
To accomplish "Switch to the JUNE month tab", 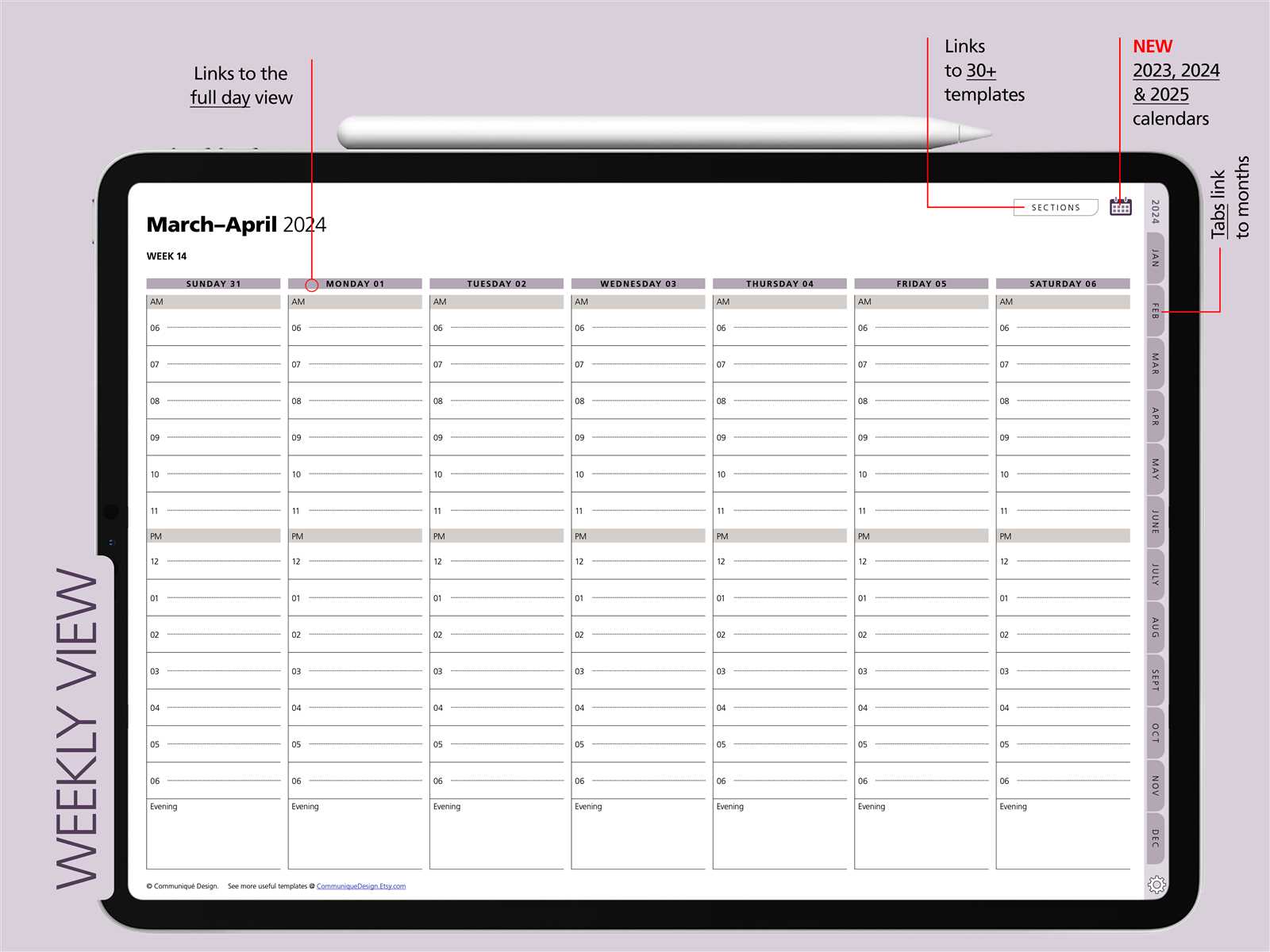I will pyautogui.click(x=1156, y=522).
